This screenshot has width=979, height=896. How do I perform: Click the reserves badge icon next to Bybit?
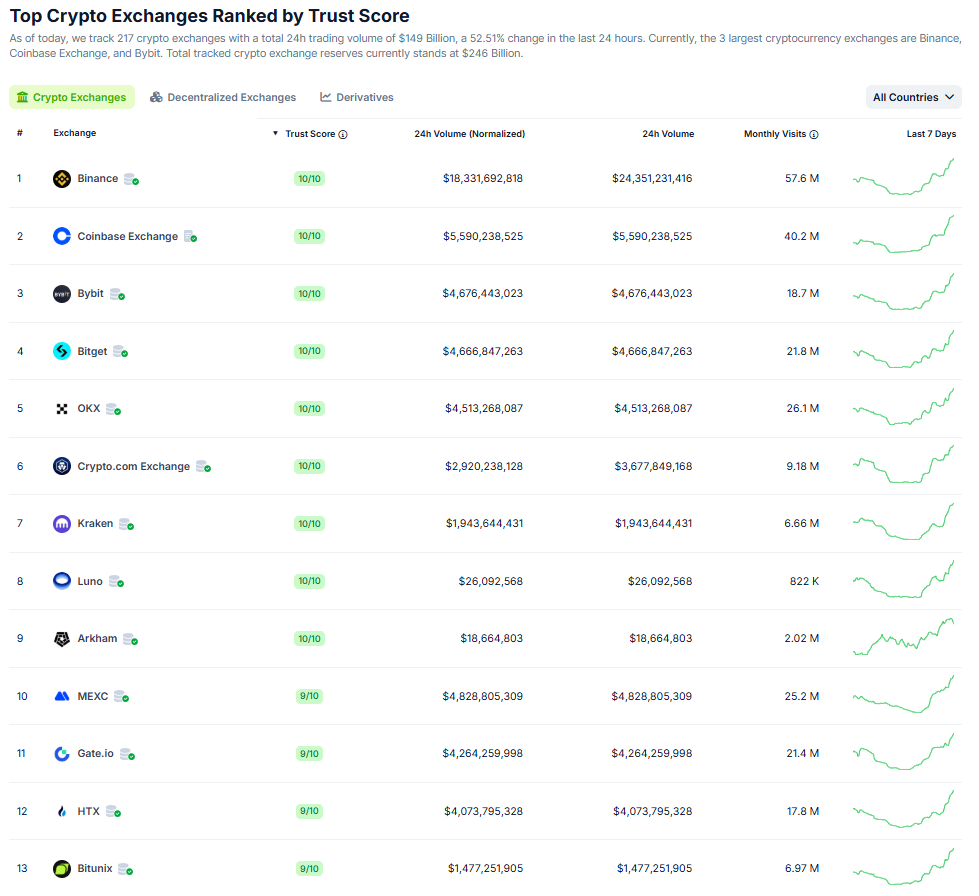[x=117, y=294]
